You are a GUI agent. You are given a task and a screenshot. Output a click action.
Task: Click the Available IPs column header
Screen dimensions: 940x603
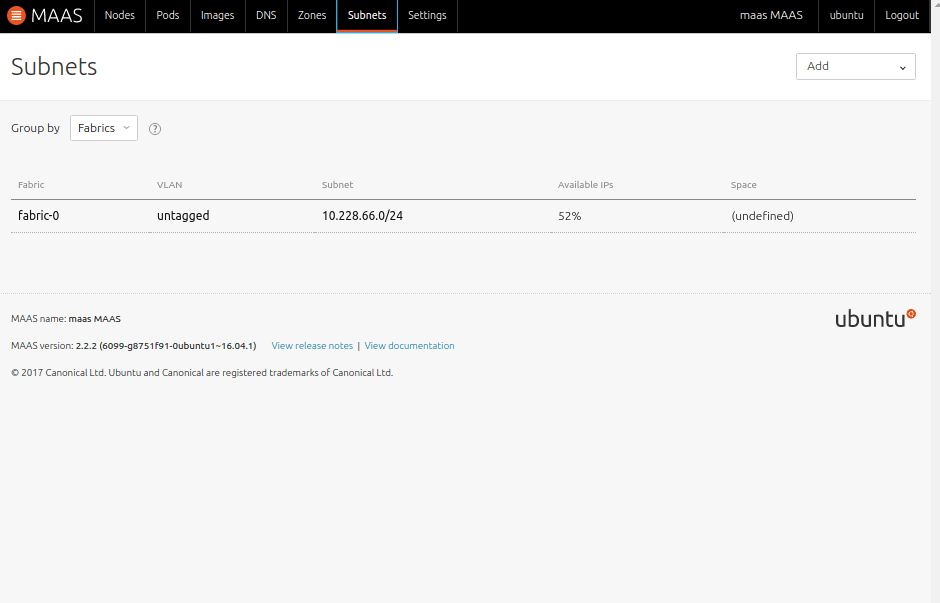[586, 185]
